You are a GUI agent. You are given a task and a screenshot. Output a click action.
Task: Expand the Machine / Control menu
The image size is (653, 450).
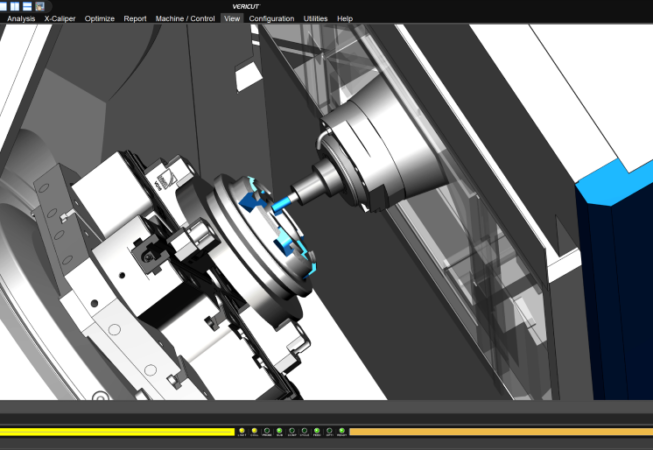tap(185, 19)
